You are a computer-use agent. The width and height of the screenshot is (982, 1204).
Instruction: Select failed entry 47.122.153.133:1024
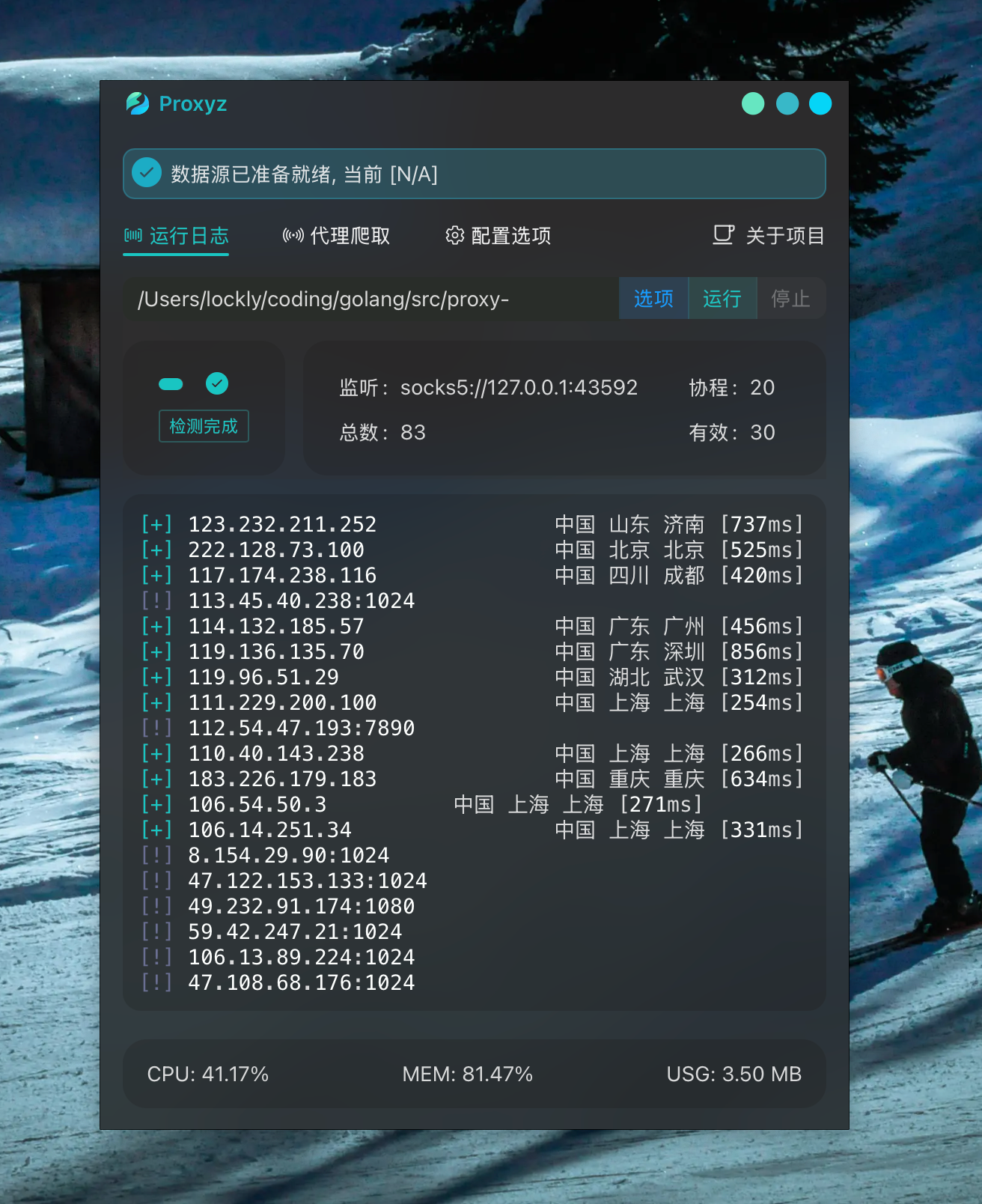[284, 881]
